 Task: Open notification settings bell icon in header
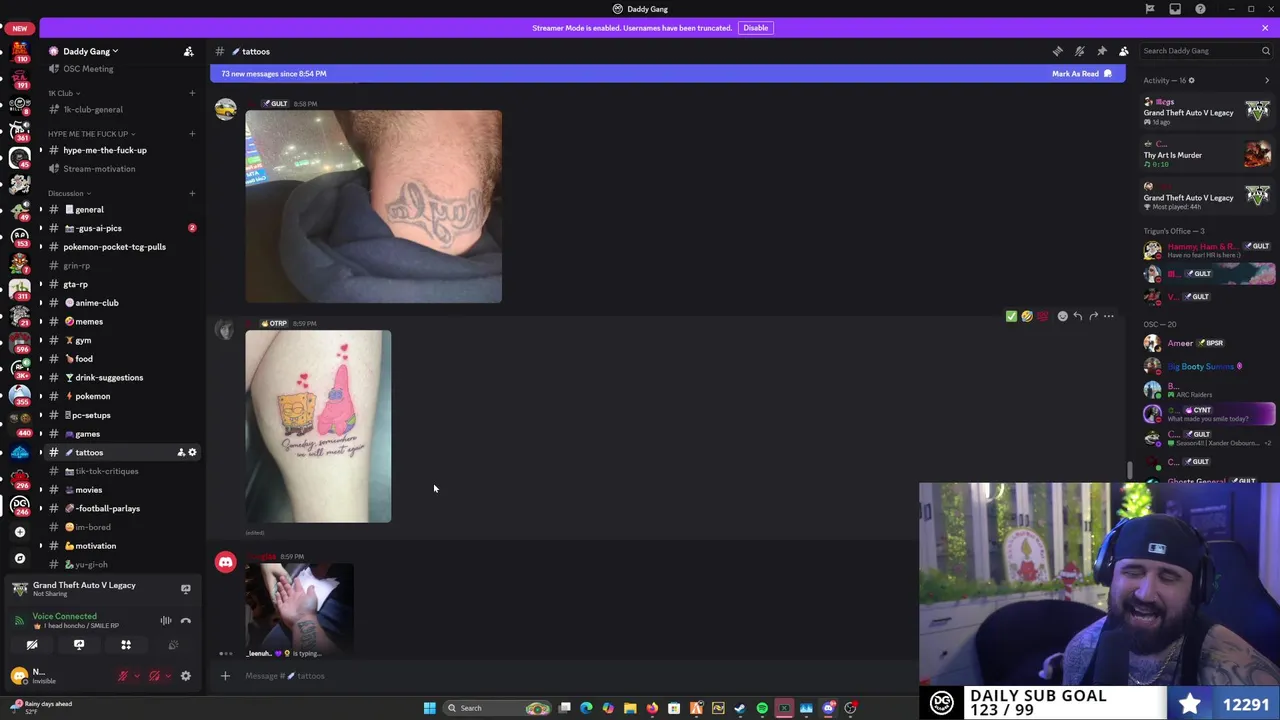[x=1079, y=51]
